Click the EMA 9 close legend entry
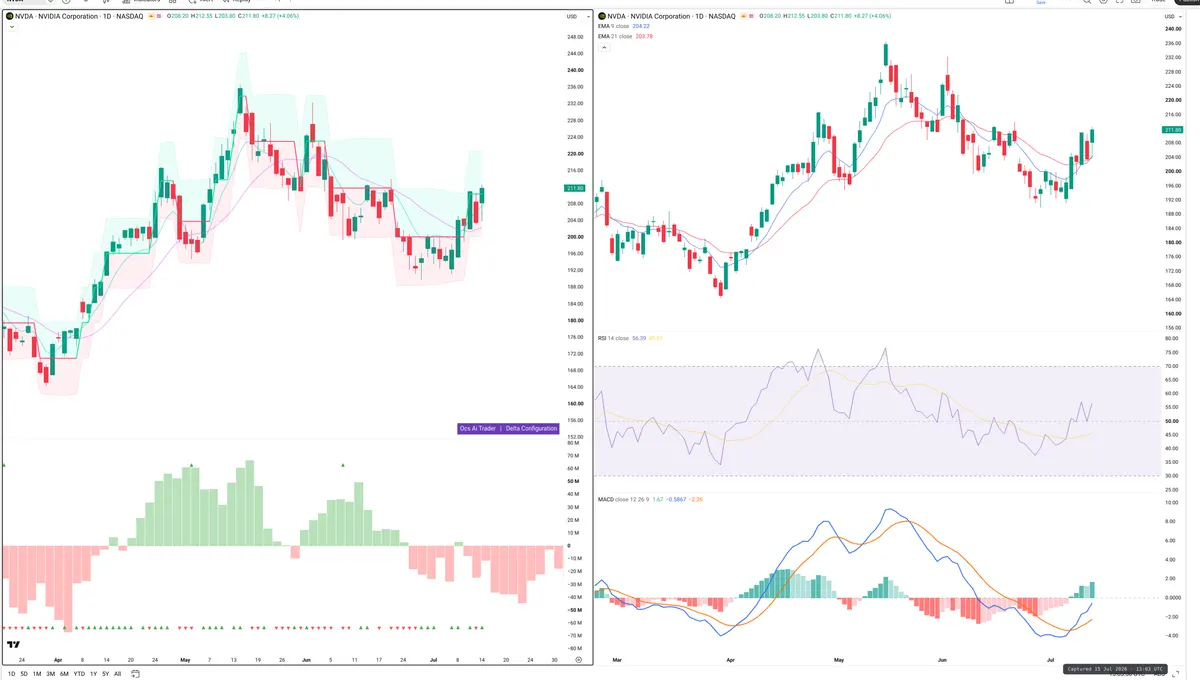1200x680 pixels. coord(615,26)
